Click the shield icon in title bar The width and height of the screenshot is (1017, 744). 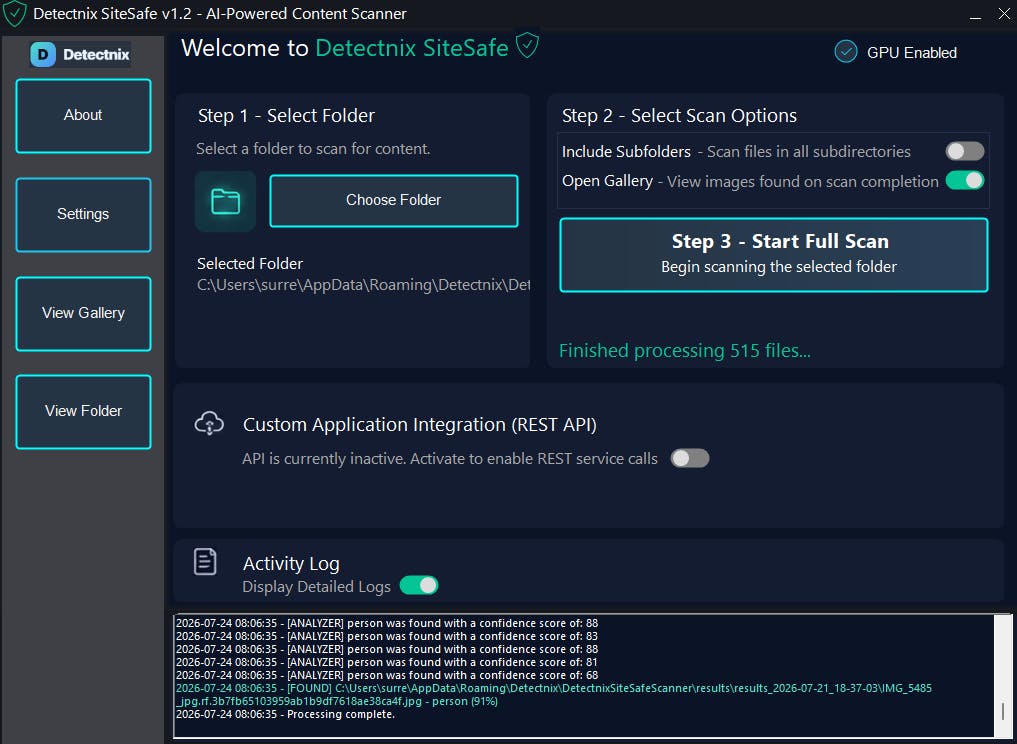click(14, 14)
